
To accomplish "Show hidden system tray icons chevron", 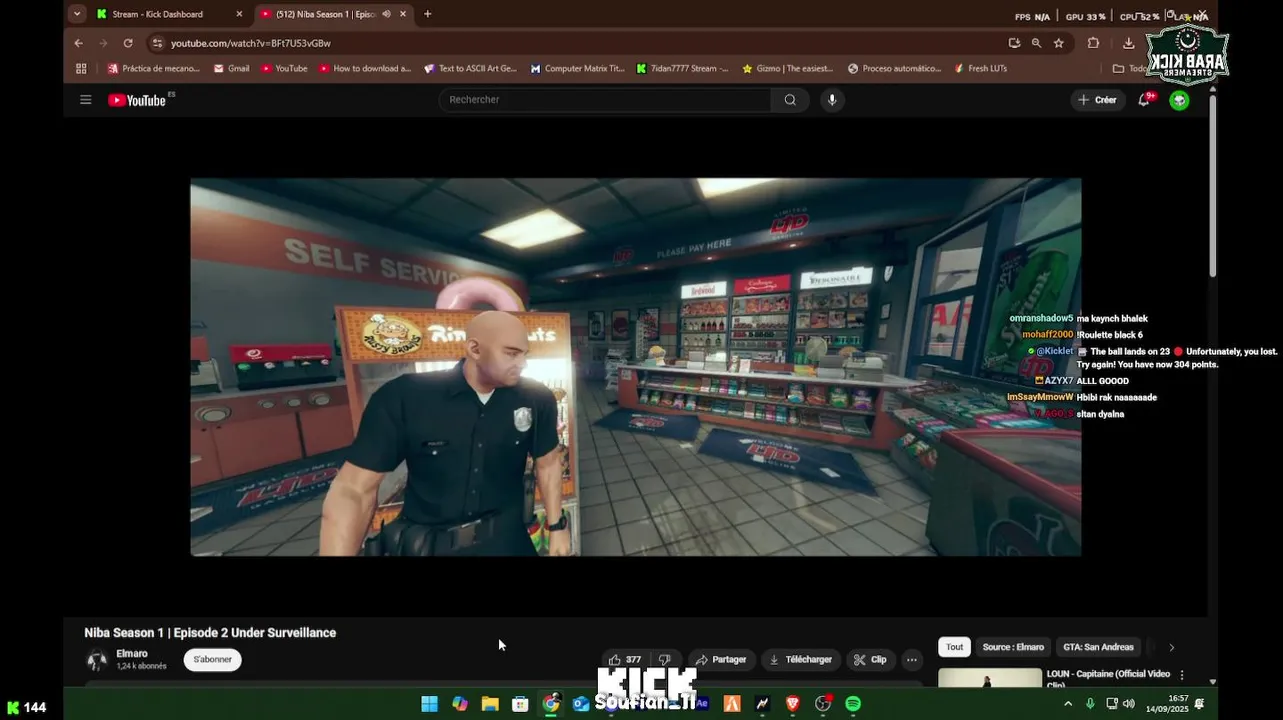I will click(x=1068, y=704).
